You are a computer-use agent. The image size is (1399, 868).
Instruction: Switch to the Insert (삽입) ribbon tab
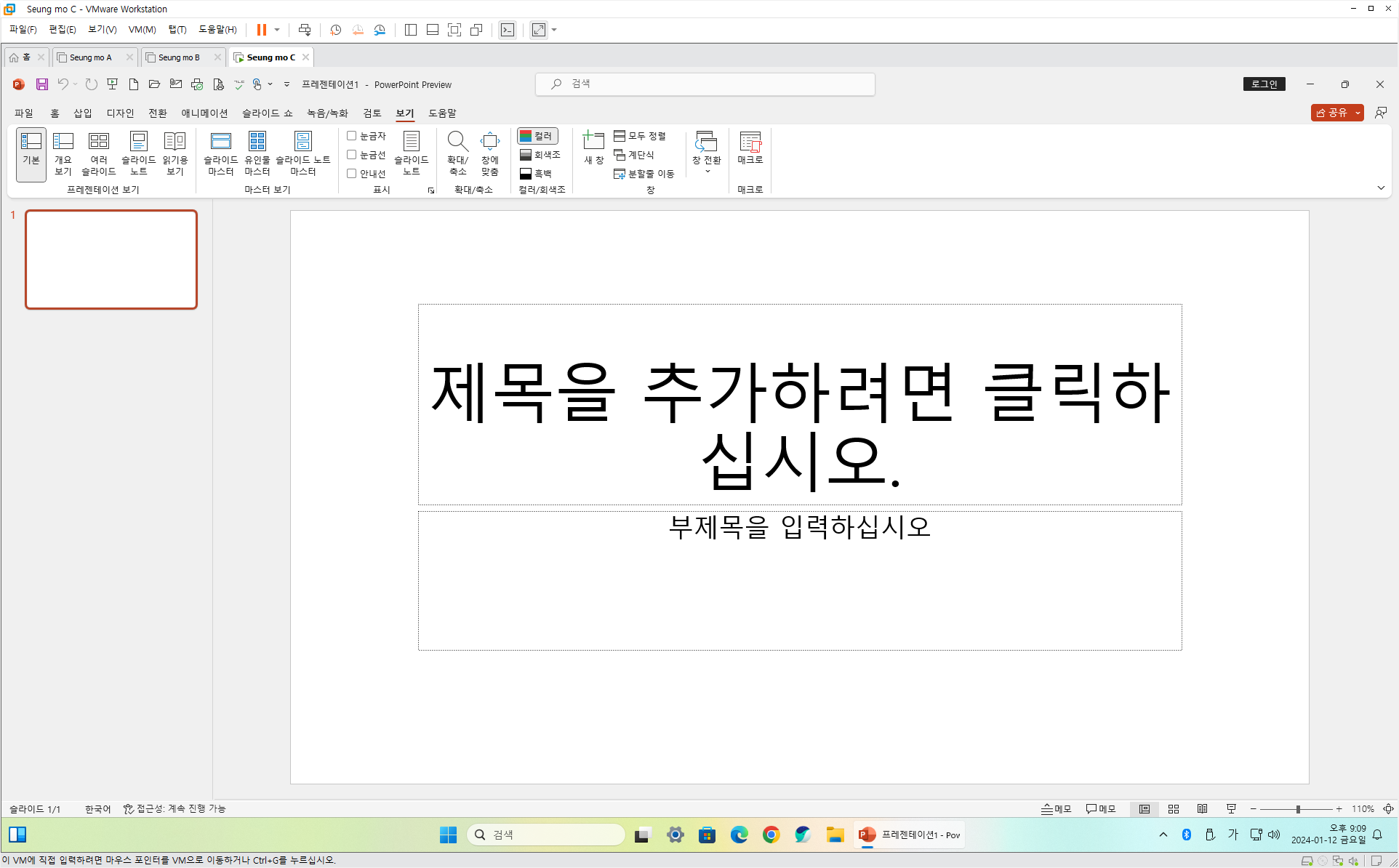[x=82, y=113]
